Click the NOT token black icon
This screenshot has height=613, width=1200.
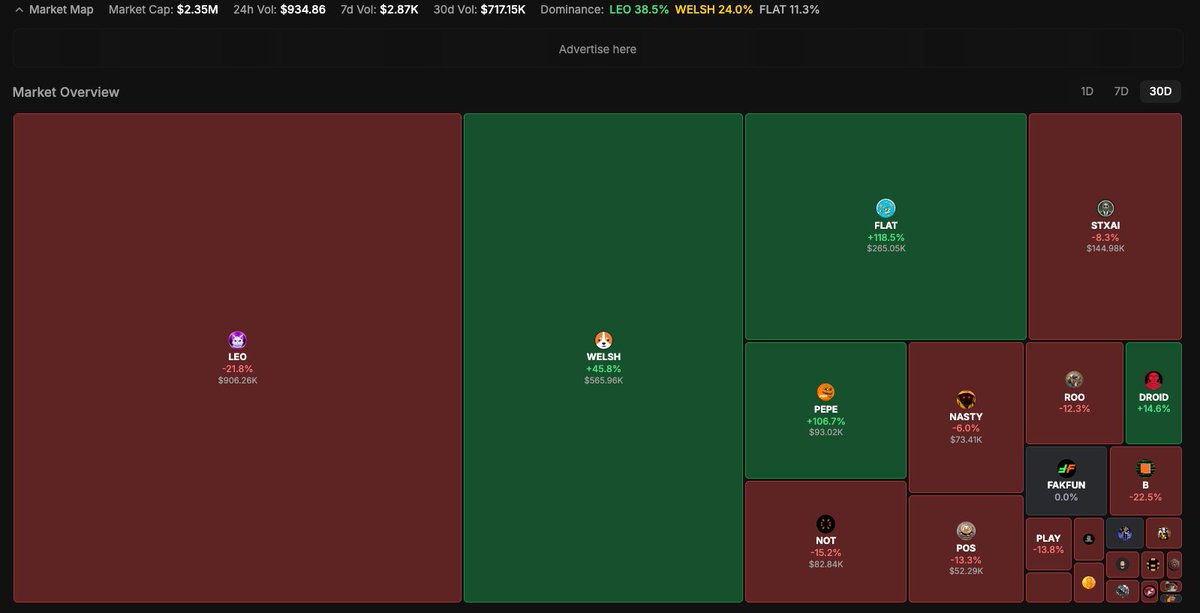click(825, 523)
